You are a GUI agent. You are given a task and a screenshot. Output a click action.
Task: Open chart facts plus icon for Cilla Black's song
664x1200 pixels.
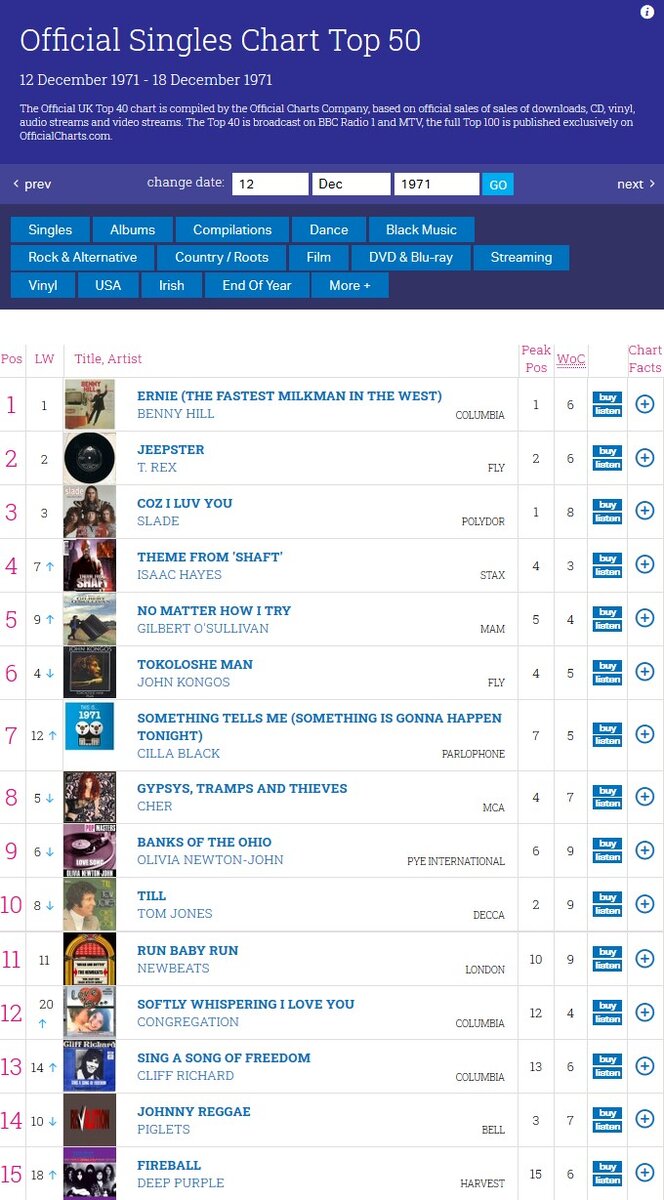(x=645, y=735)
